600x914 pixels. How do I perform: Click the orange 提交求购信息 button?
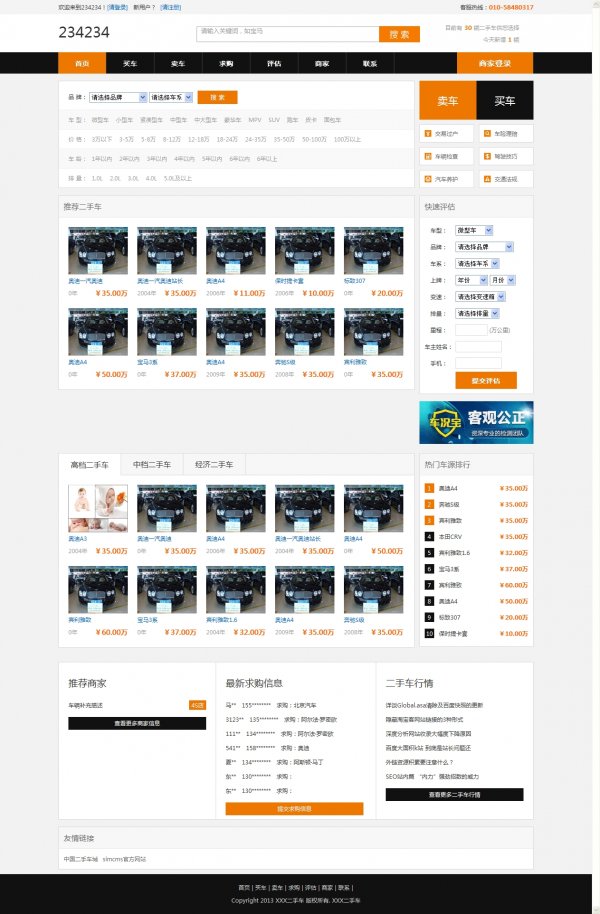click(294, 808)
